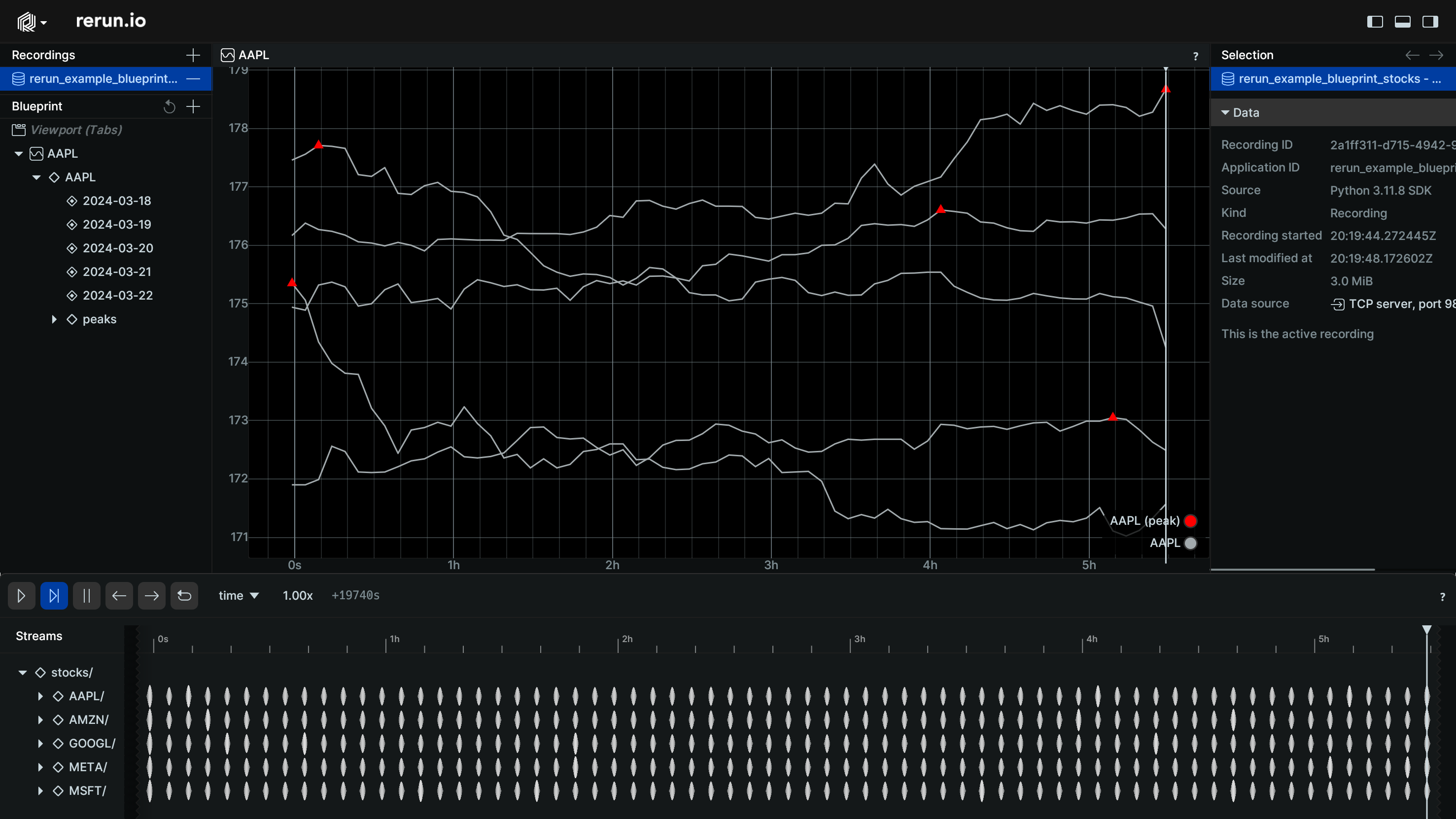
Task: Collapse the nested AAPL entity
Action: [37, 177]
